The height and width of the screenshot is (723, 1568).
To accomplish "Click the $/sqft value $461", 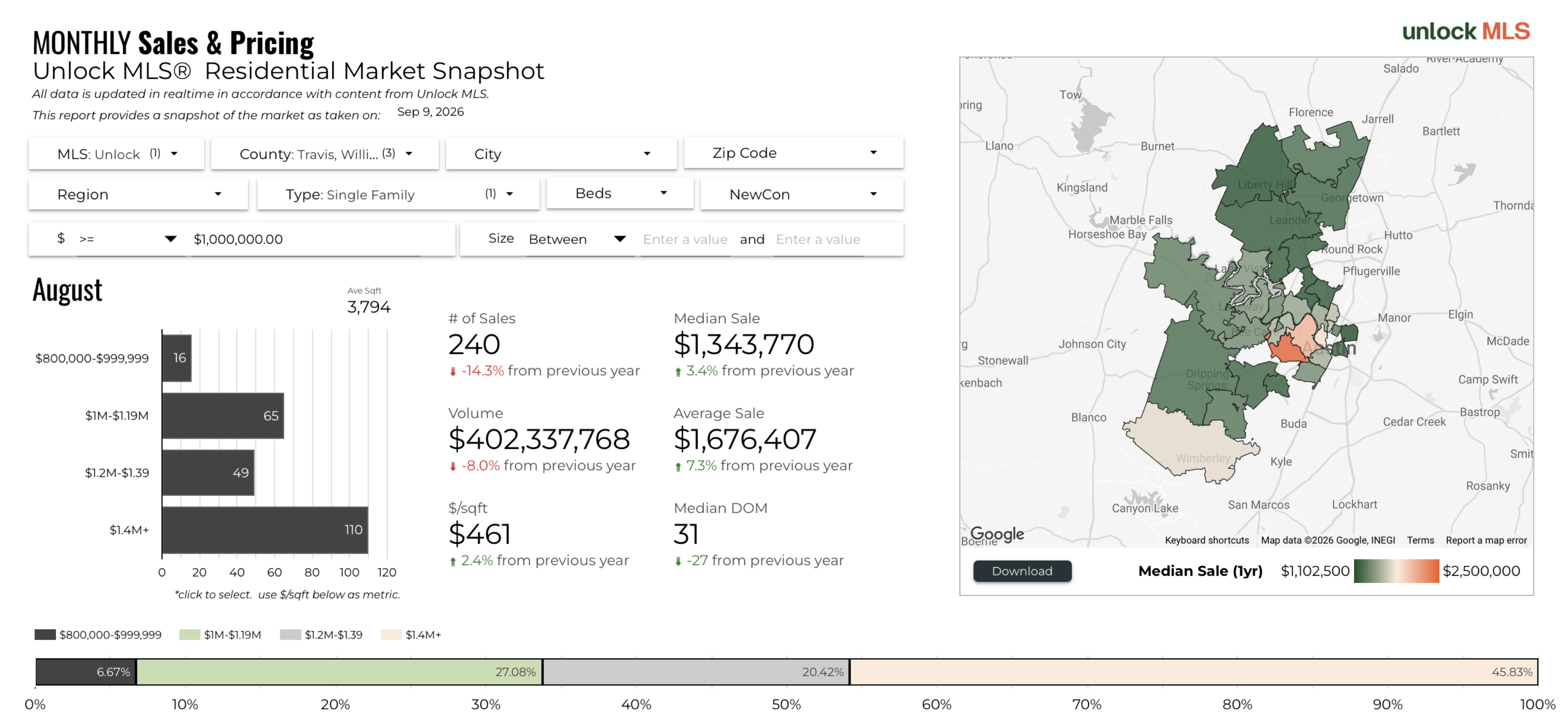I will [479, 534].
